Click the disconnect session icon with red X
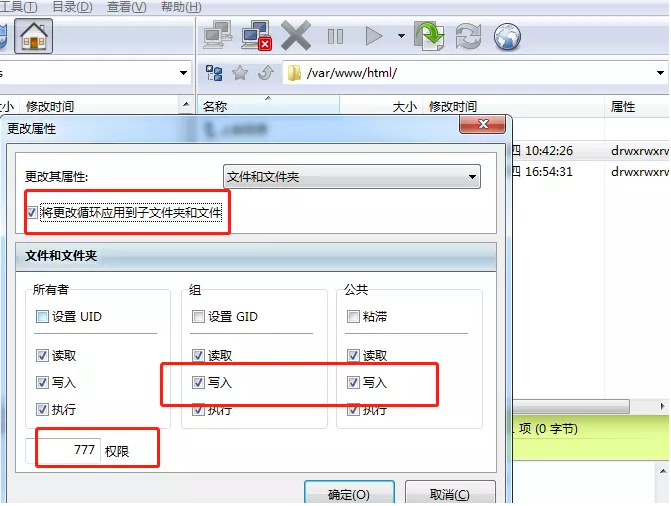 pyautogui.click(x=257, y=35)
